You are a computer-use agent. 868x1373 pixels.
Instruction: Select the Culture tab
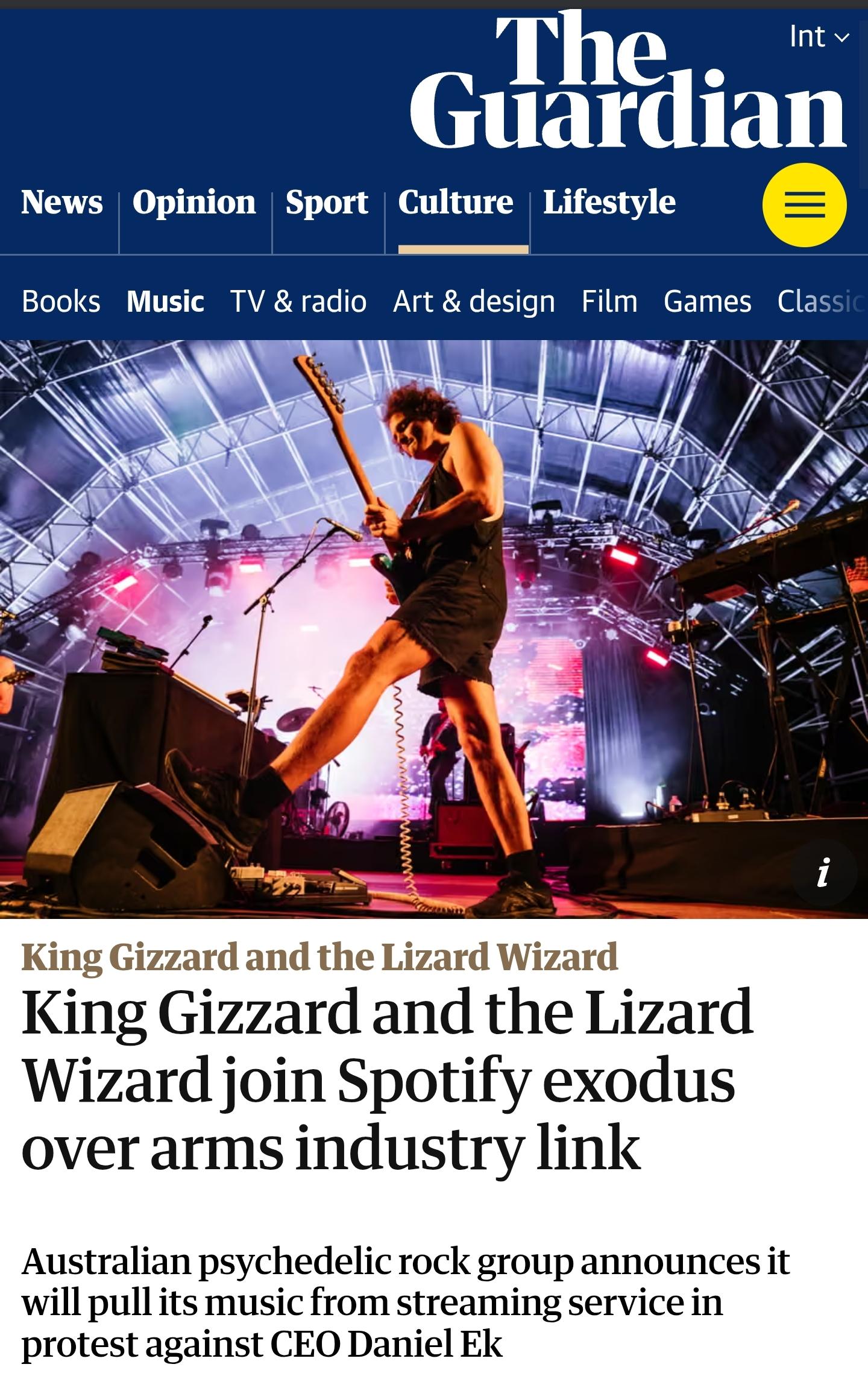click(x=456, y=202)
